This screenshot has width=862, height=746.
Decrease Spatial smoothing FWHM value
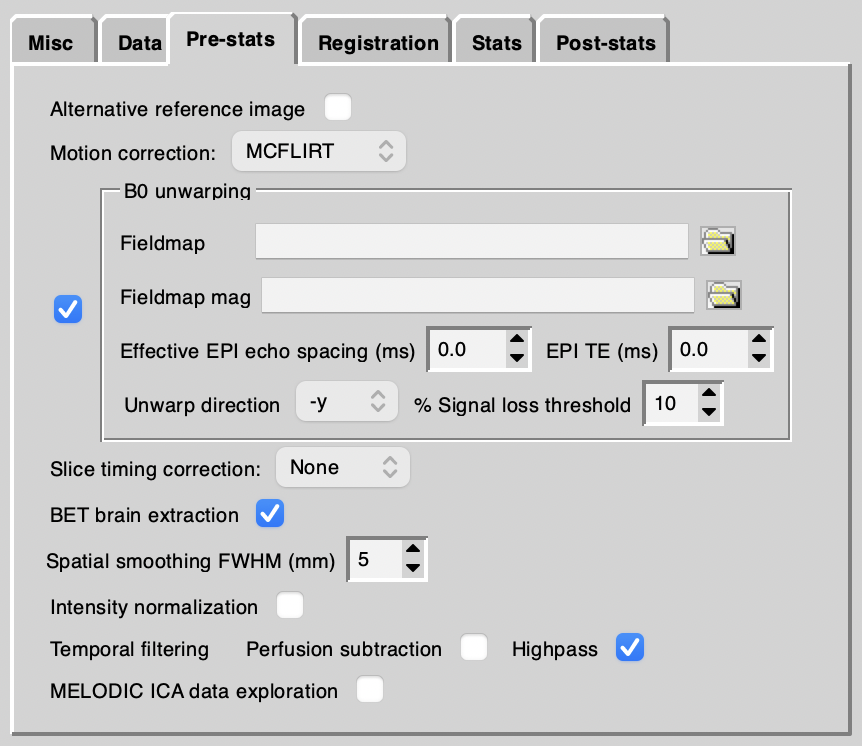[412, 569]
